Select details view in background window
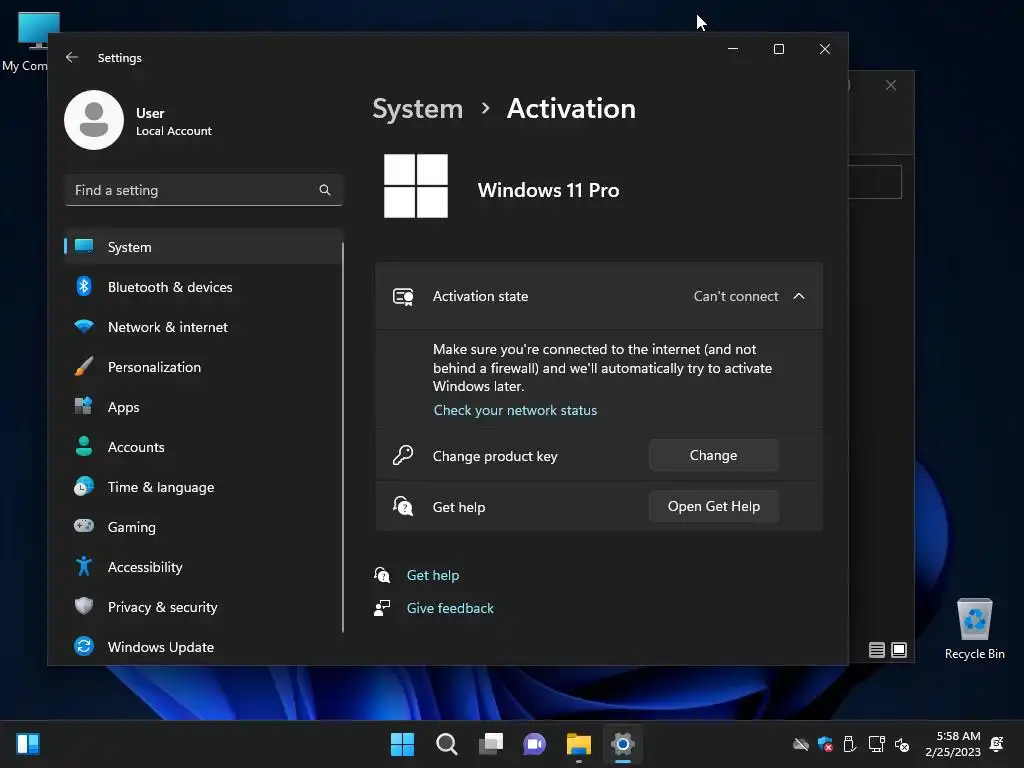The image size is (1024, 768). click(x=877, y=650)
